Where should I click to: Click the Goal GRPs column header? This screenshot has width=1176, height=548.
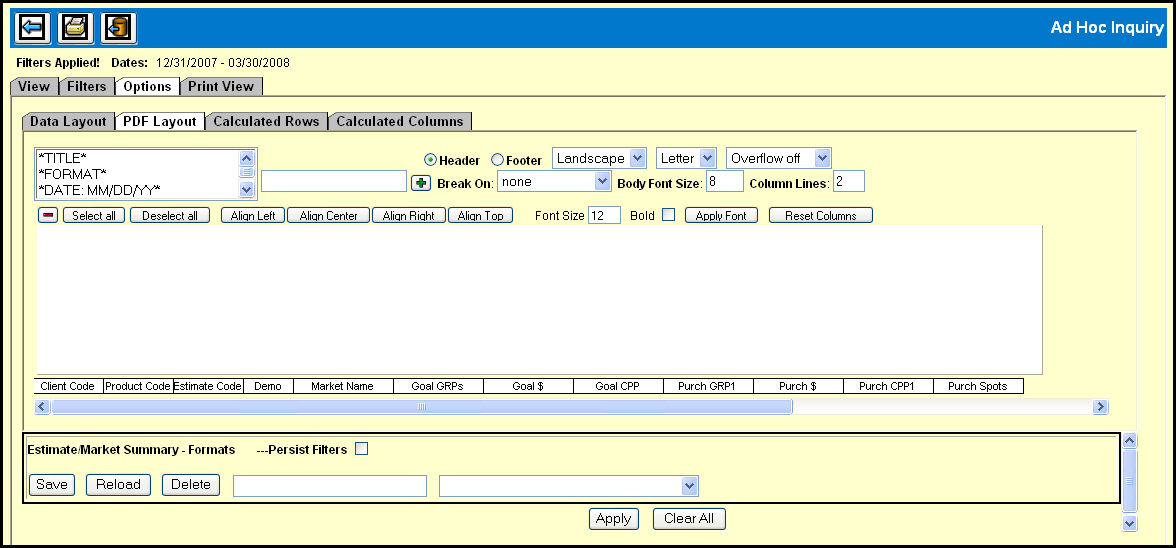pos(438,387)
